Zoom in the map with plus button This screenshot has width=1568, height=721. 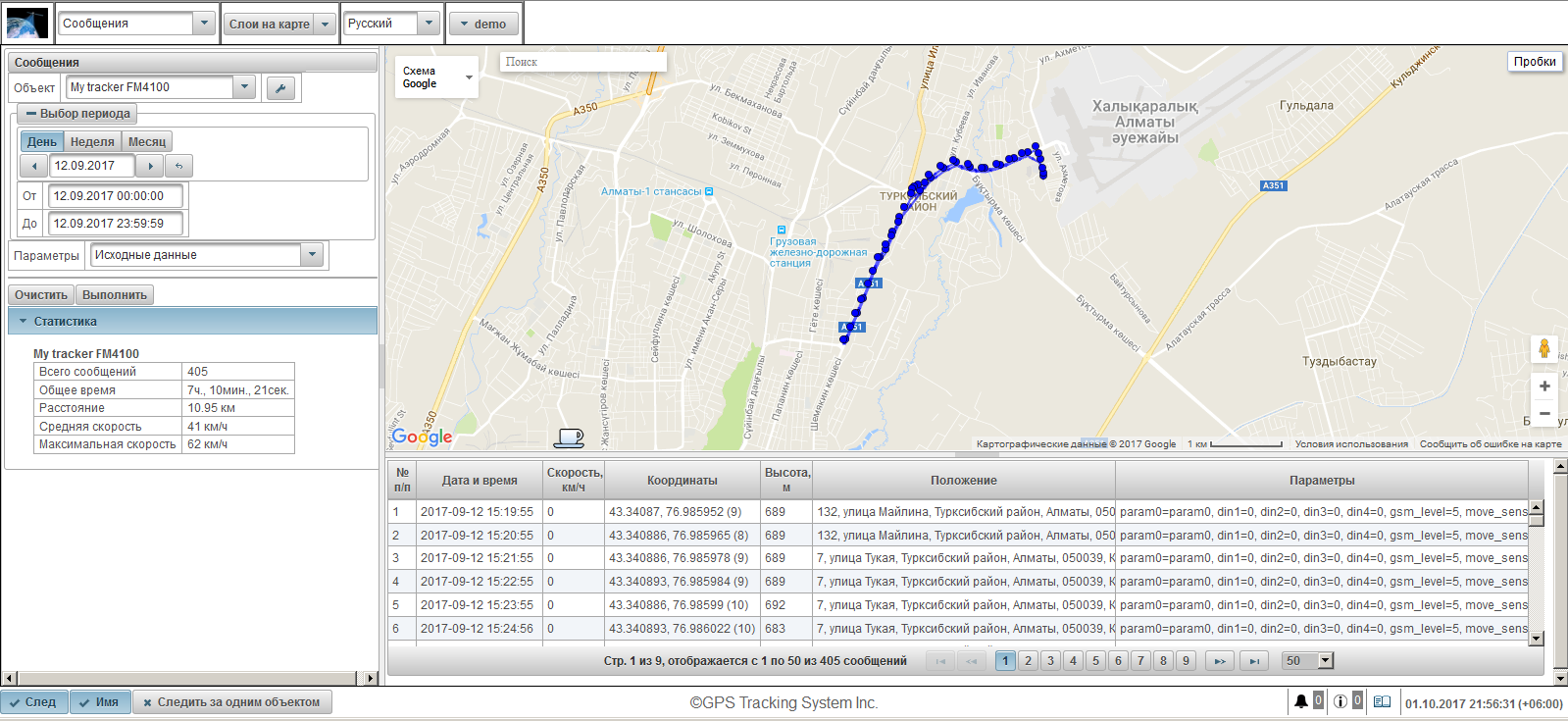pos(1543,386)
